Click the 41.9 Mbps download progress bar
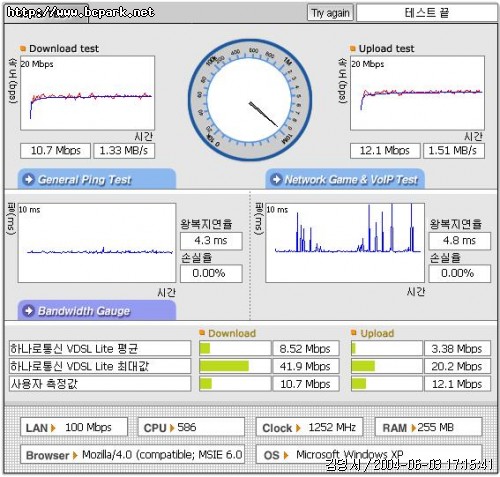The width and height of the screenshot is (500, 477). [x=235, y=366]
